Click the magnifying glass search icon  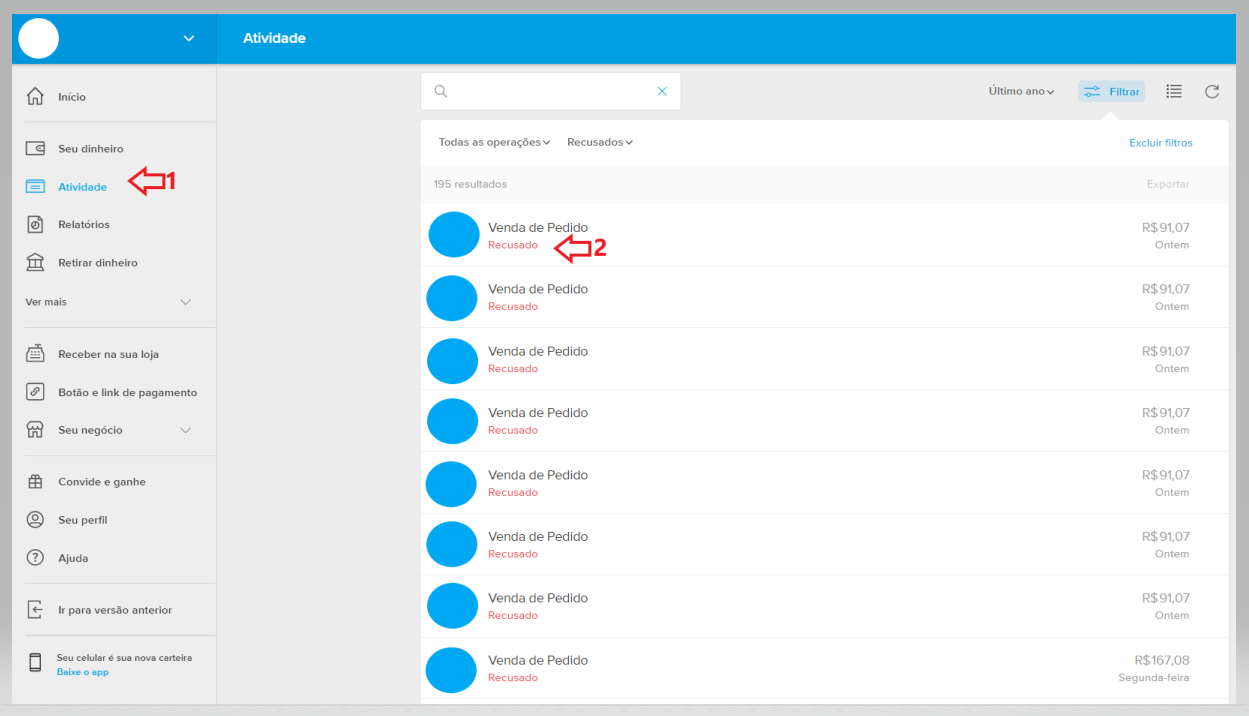(440, 91)
